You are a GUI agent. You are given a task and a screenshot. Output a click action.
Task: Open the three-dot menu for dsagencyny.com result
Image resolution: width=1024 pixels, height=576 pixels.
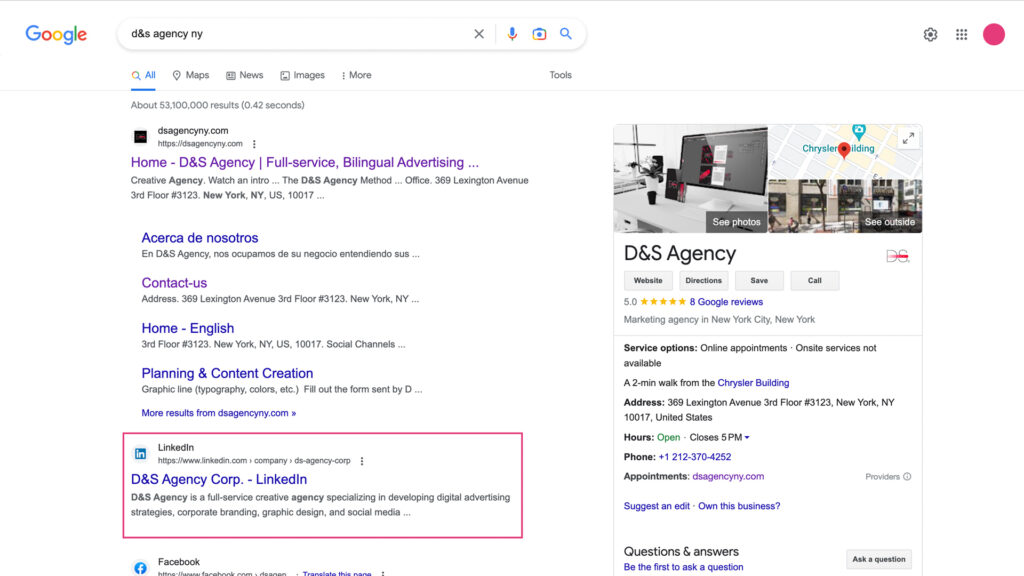point(254,144)
